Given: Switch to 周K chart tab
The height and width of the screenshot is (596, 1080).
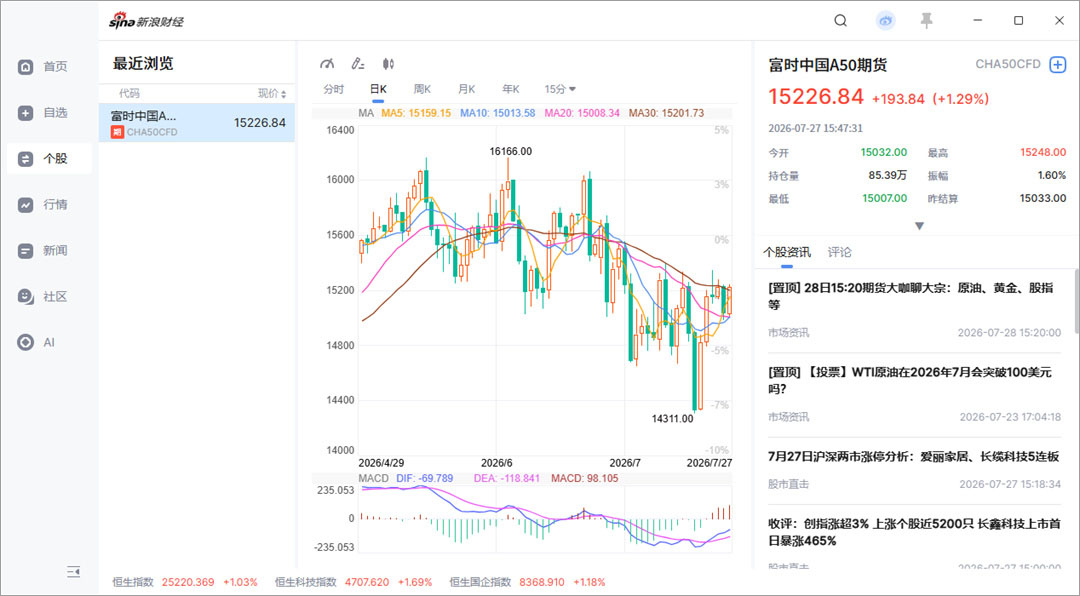Looking at the screenshot, I should (x=422, y=89).
